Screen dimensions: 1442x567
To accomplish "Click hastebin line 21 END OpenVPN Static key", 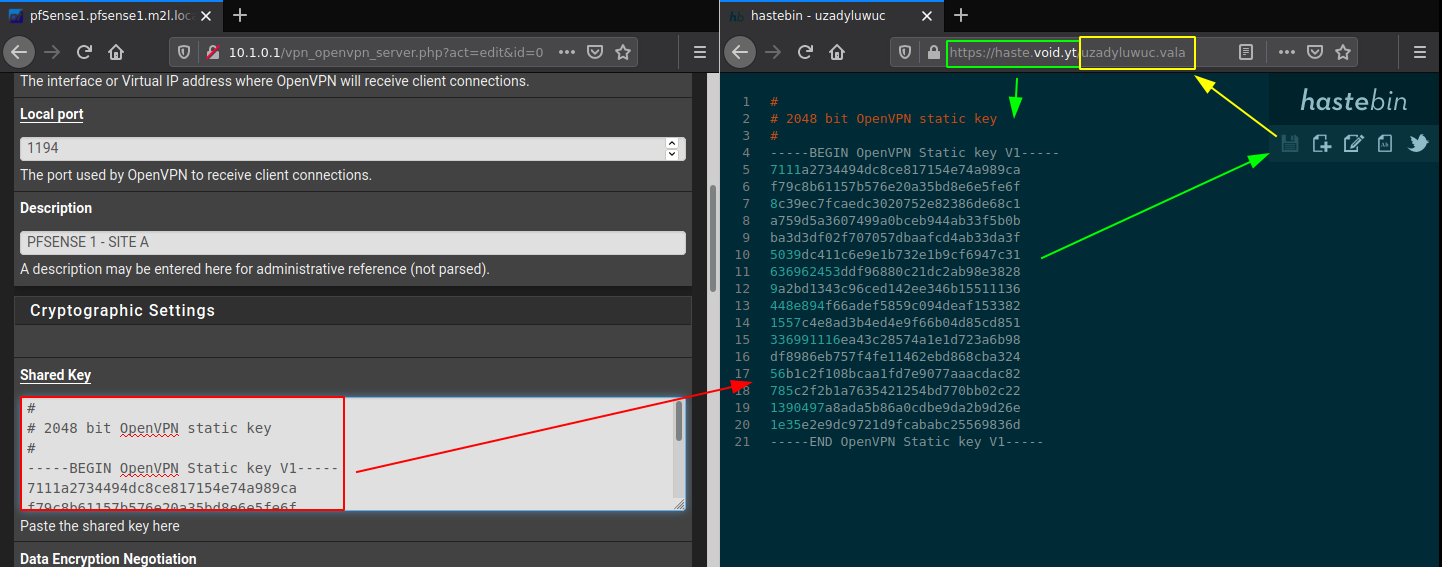I will [906, 441].
